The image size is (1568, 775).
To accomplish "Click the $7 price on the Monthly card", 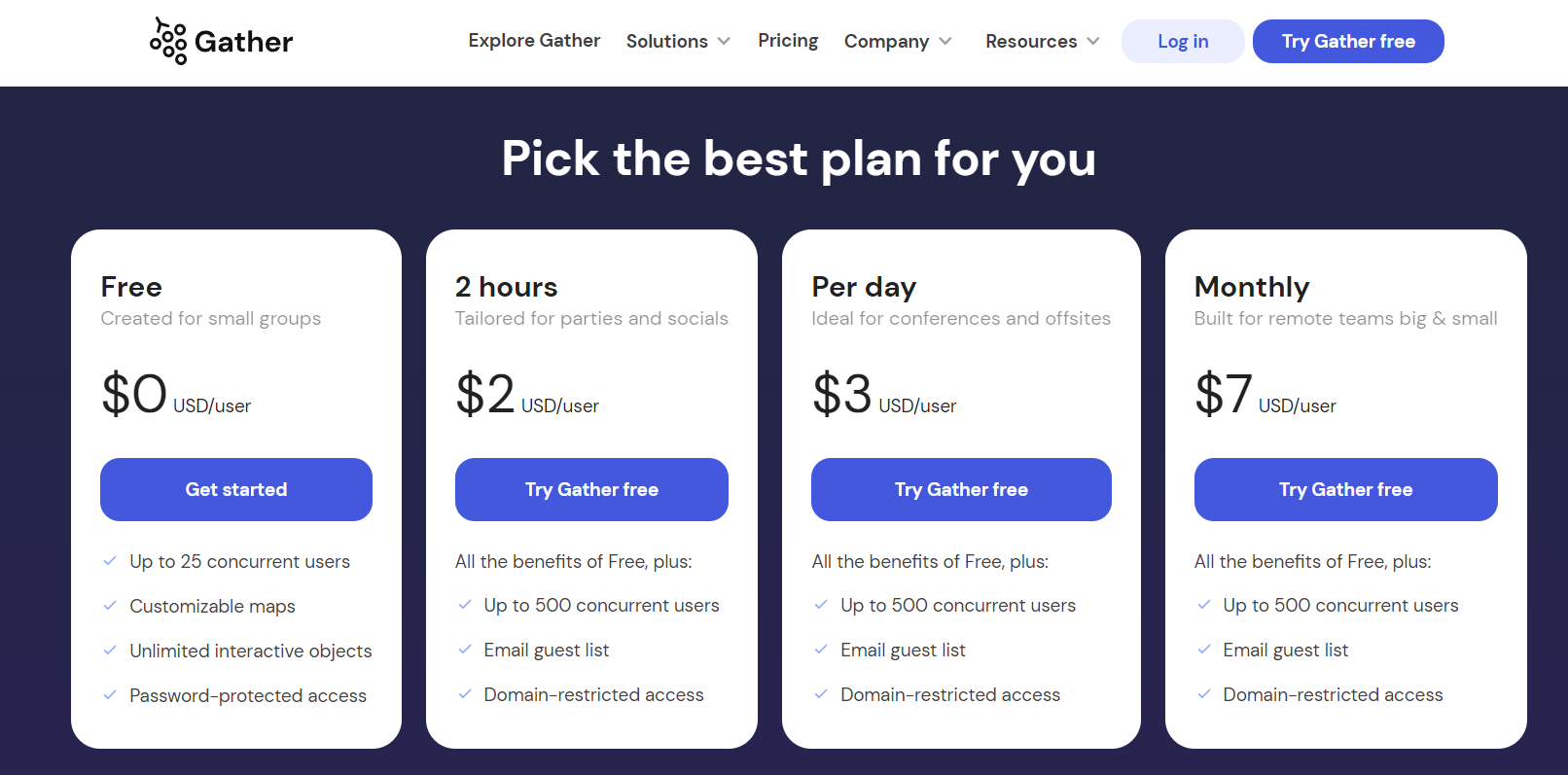I will coord(1222,394).
